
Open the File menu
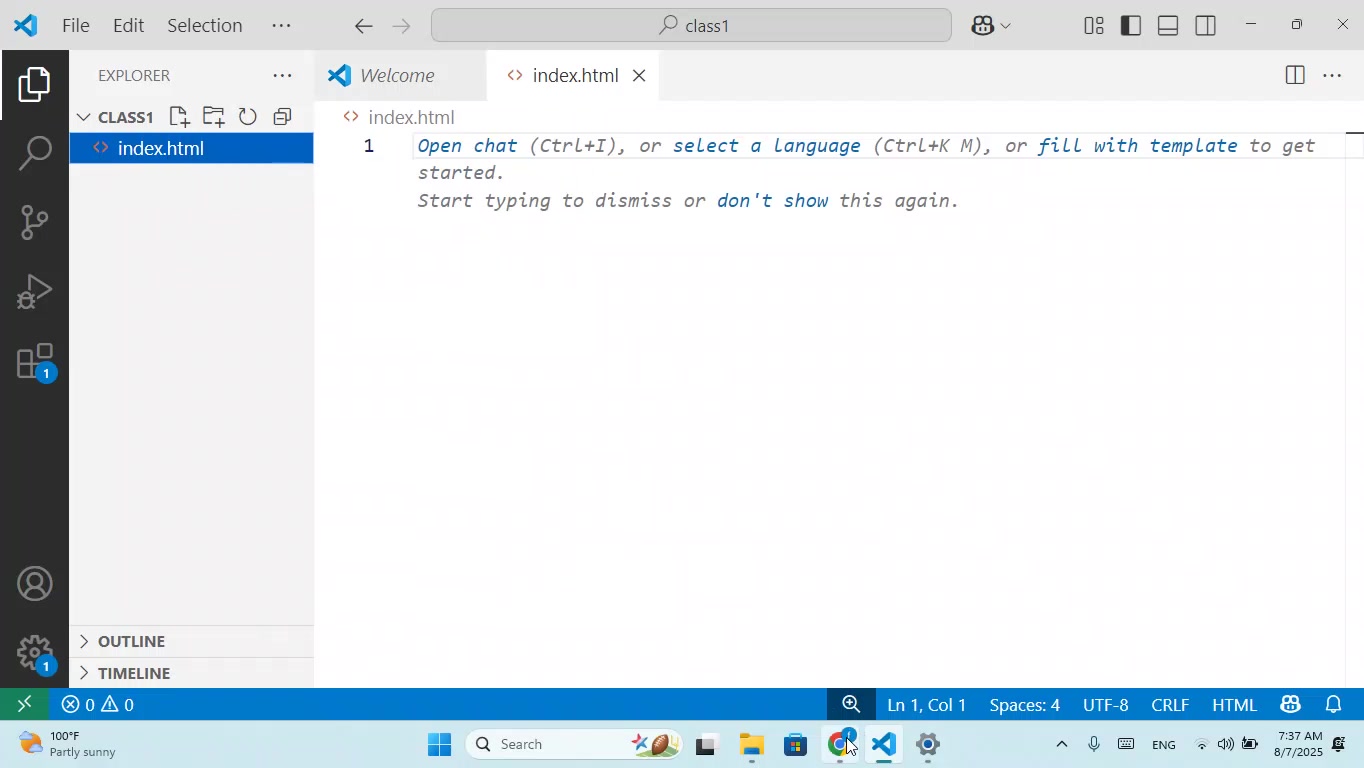(76, 26)
